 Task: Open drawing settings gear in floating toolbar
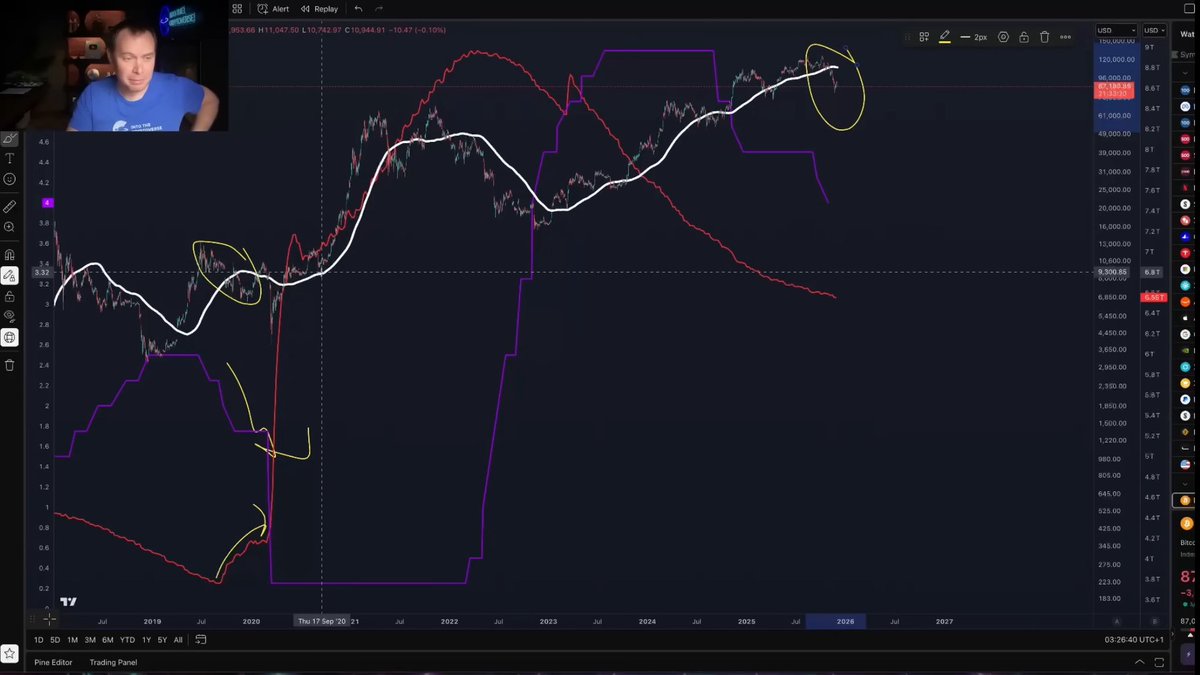tap(1003, 37)
